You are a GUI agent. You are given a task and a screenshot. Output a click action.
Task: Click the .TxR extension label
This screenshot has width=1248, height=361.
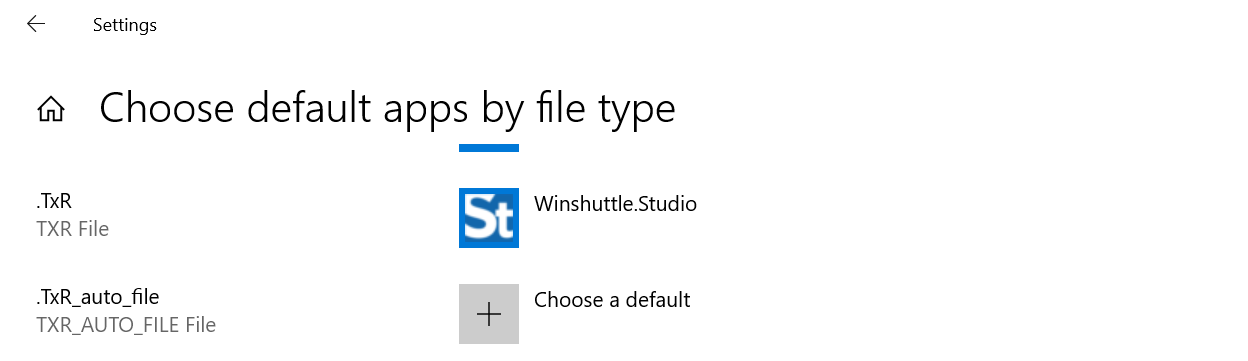[54, 203]
